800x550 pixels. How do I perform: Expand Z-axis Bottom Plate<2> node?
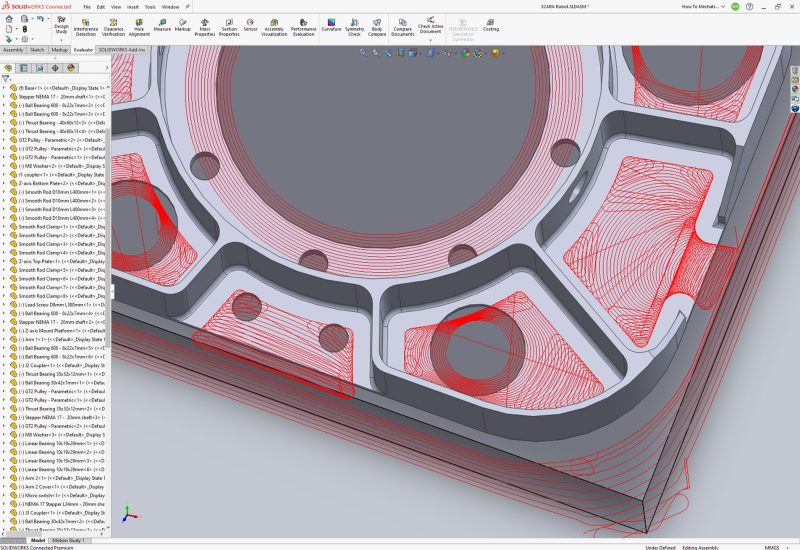[4, 183]
